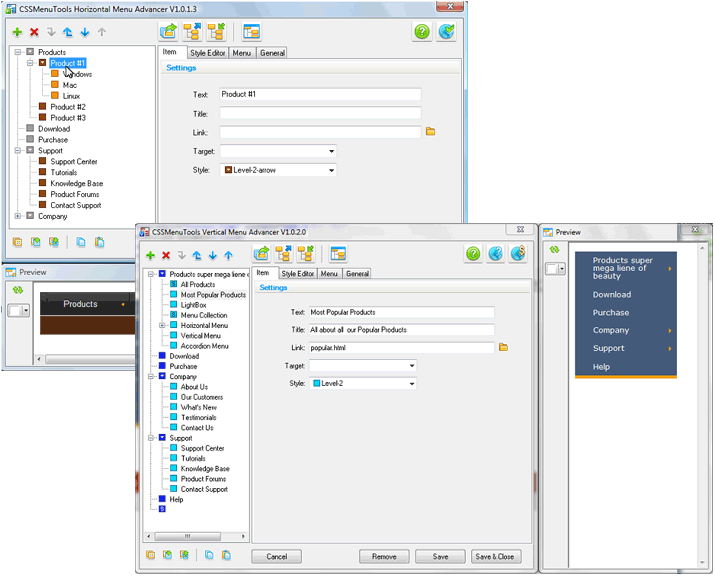This screenshot has width=715, height=576.
Task: Click green plus add item icon in Vertical Menu Advancer
Action: tap(150, 255)
